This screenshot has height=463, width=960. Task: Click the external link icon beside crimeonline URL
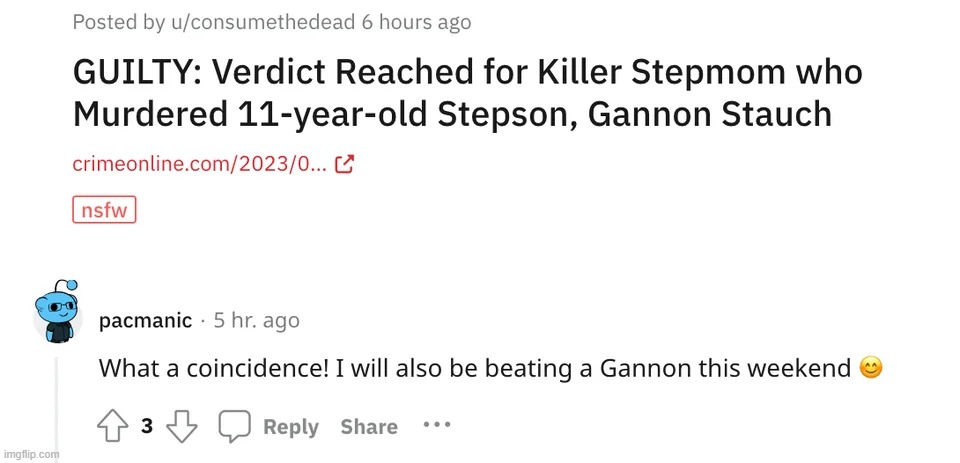(x=345, y=164)
